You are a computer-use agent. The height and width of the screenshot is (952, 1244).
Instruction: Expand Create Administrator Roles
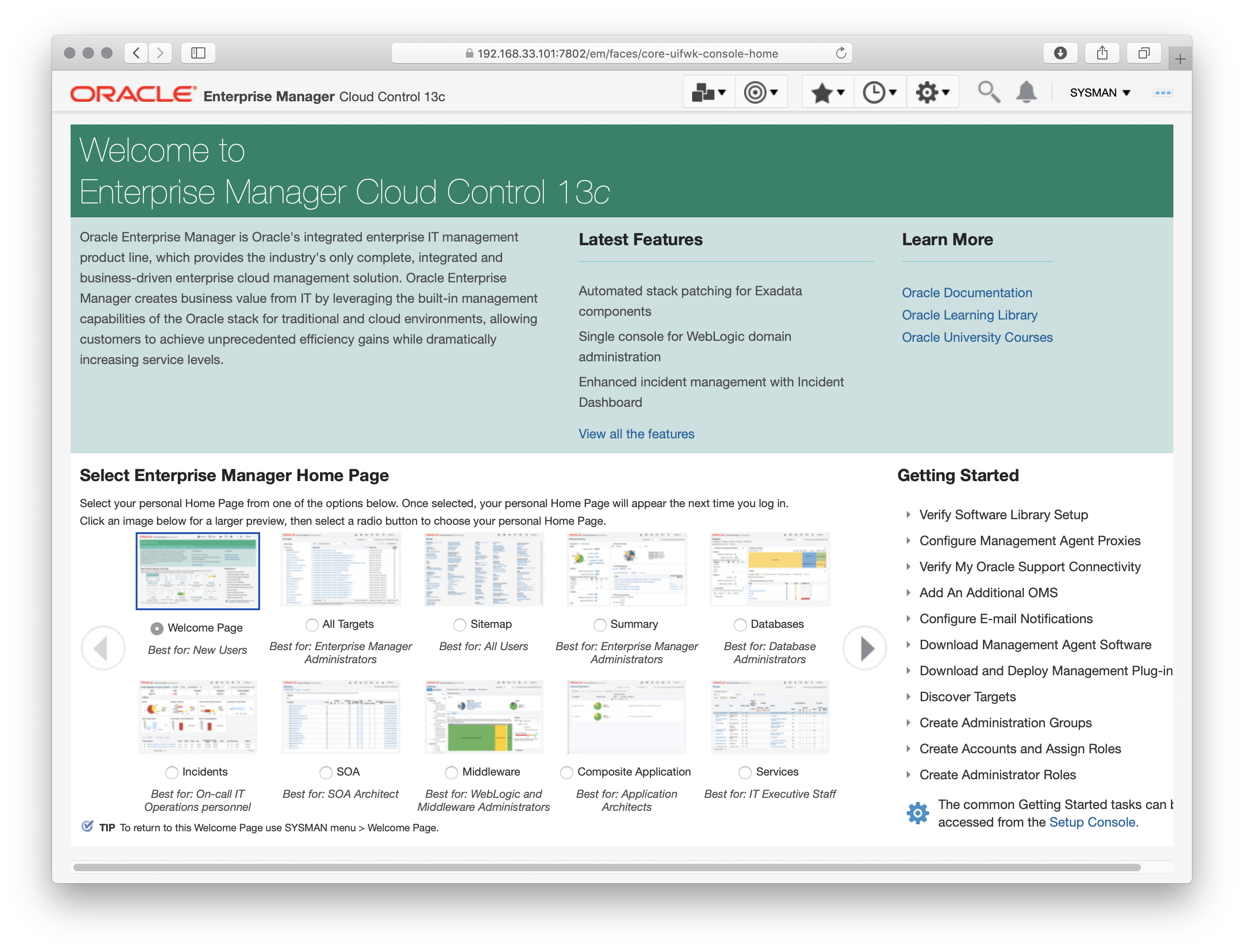point(908,775)
